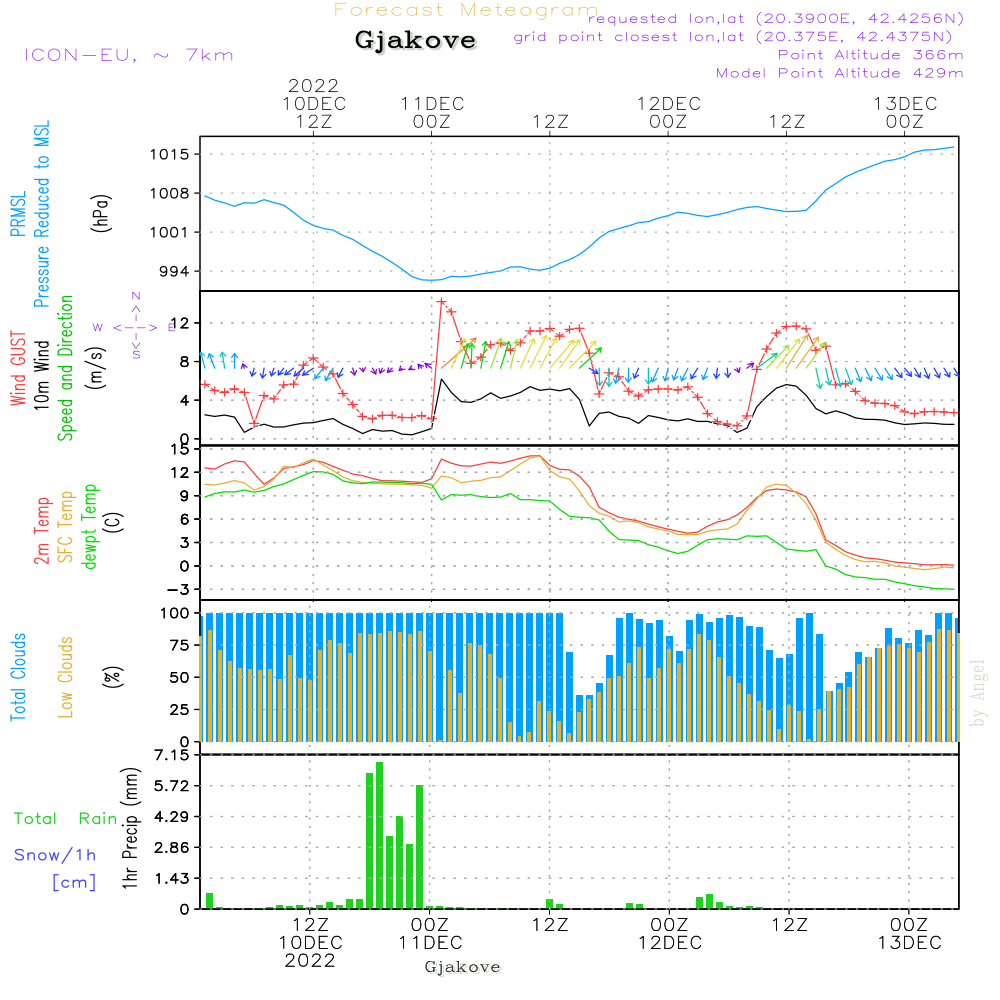This screenshot has width=1000, height=1000.
Task: Select the 'Model Point Altitude 429m' text
Action: (x=839, y=73)
